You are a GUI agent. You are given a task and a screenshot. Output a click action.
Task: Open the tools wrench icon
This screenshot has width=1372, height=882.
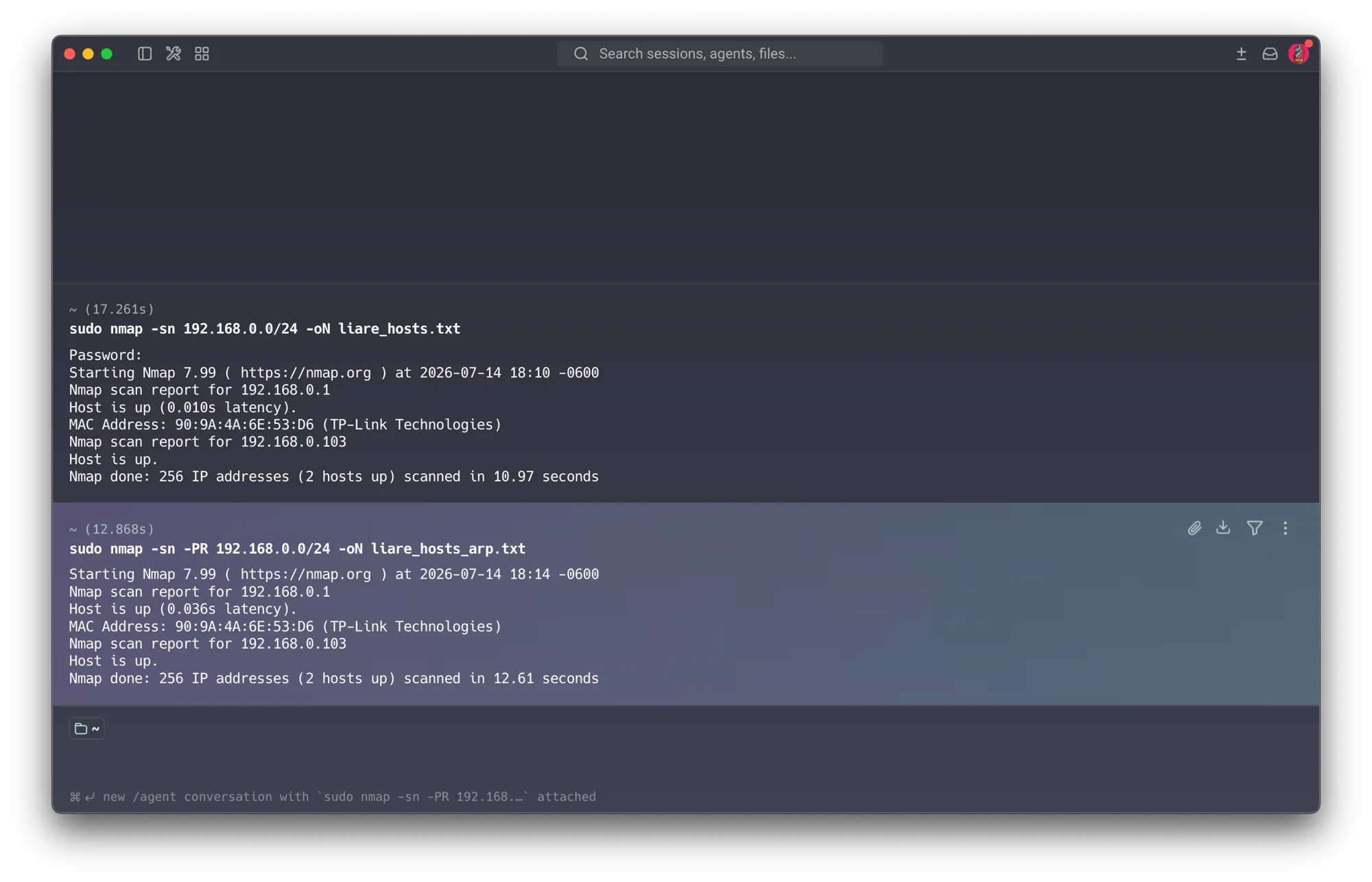click(174, 53)
